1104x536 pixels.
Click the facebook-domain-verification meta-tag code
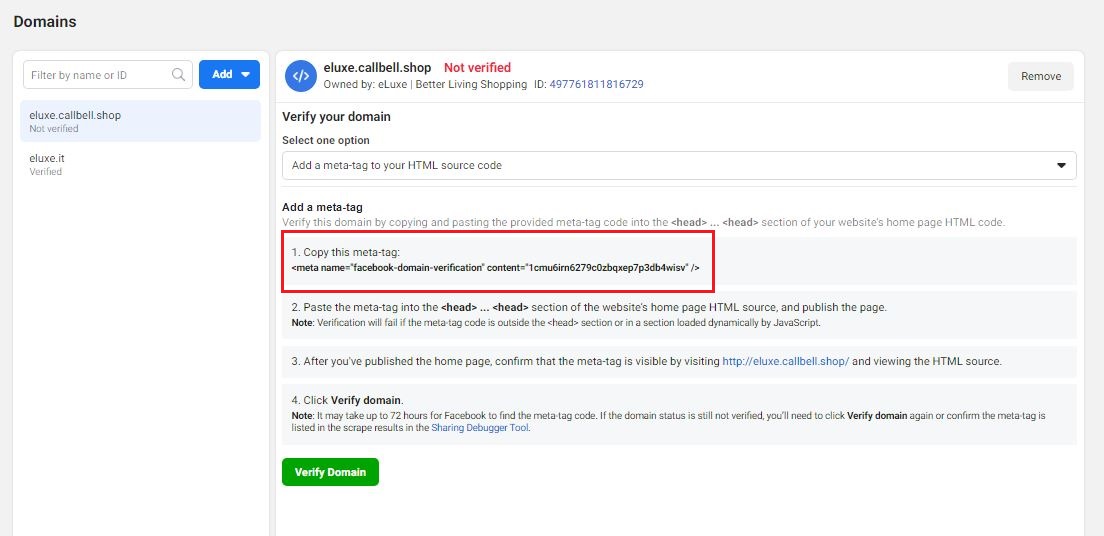click(x=495, y=268)
